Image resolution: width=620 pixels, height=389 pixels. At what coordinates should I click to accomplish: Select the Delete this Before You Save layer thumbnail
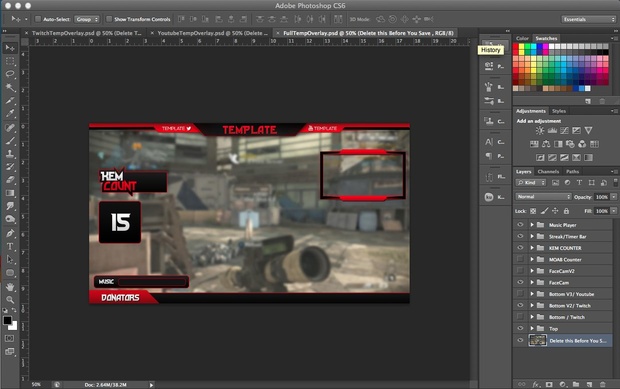click(537, 340)
